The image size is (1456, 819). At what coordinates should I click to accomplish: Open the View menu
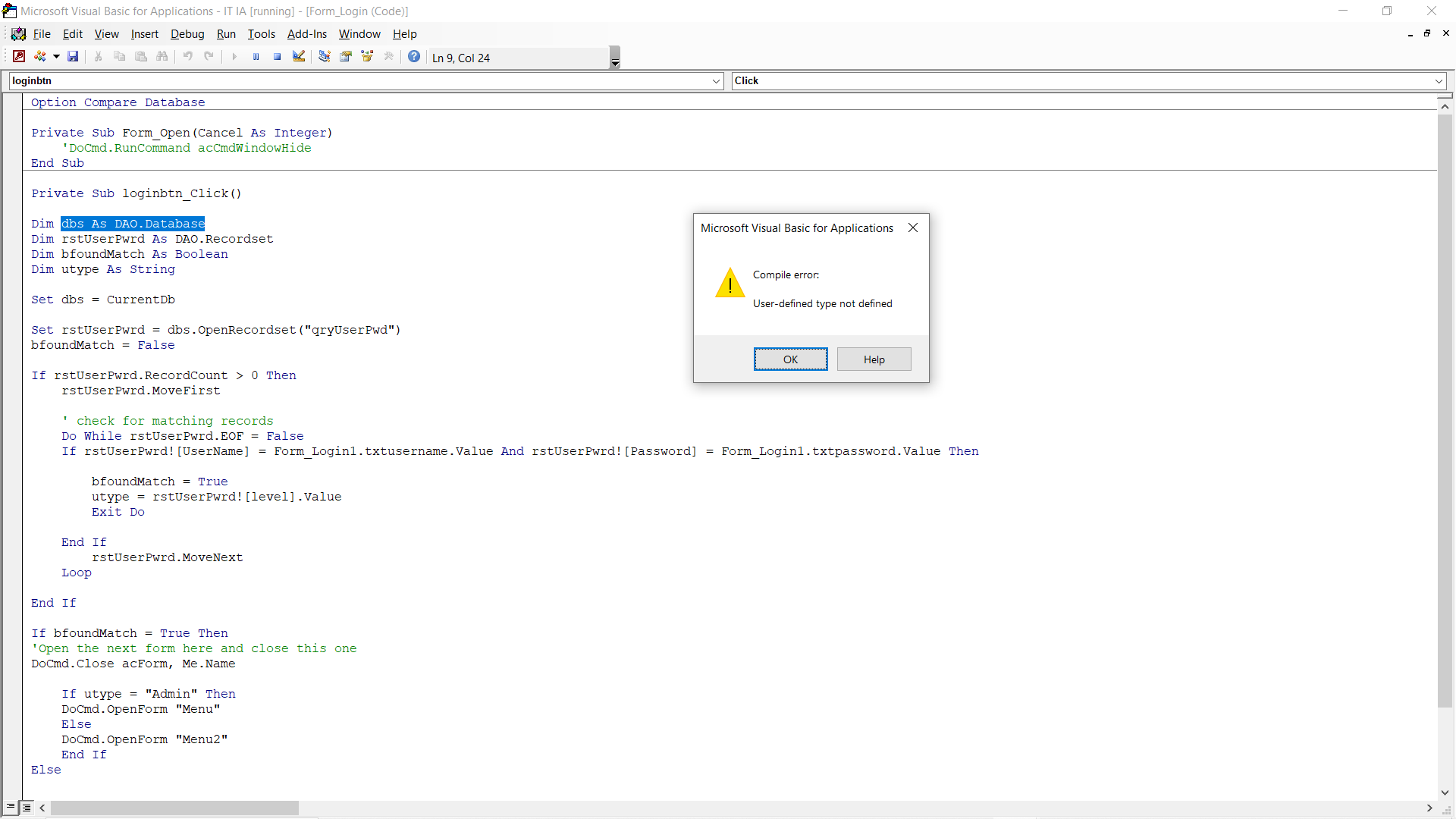pyautogui.click(x=106, y=34)
